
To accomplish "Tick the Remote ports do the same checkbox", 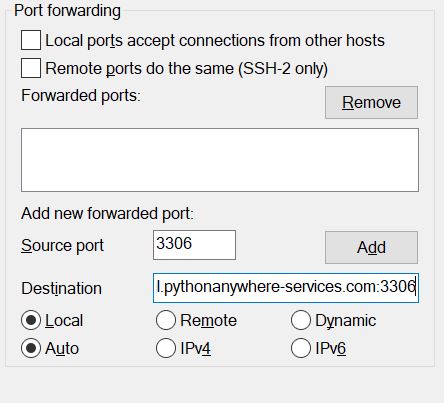I will (31, 68).
